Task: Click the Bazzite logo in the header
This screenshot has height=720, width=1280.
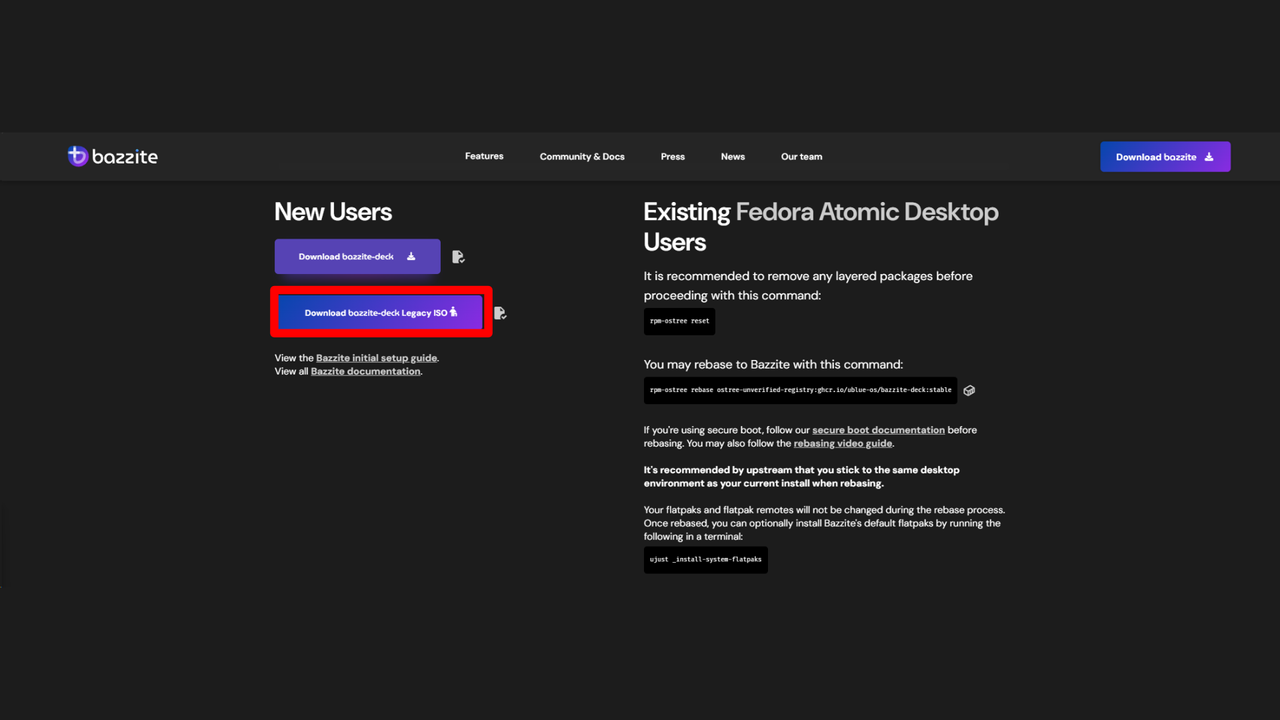Action: coord(112,156)
